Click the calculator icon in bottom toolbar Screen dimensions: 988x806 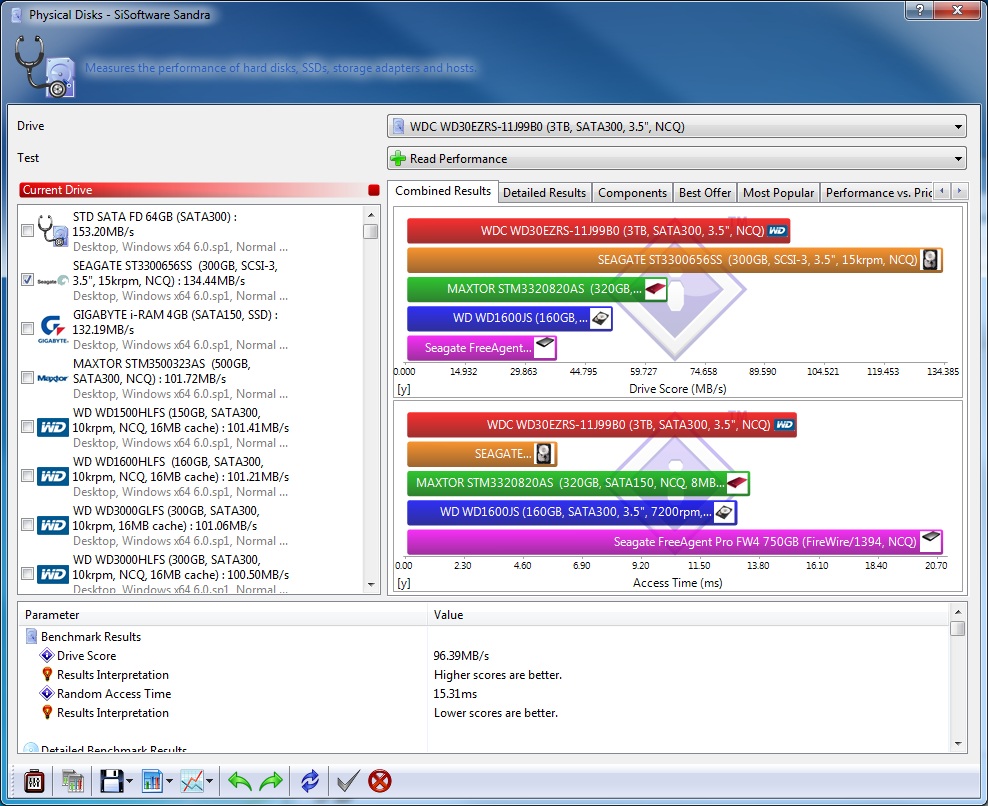34,781
